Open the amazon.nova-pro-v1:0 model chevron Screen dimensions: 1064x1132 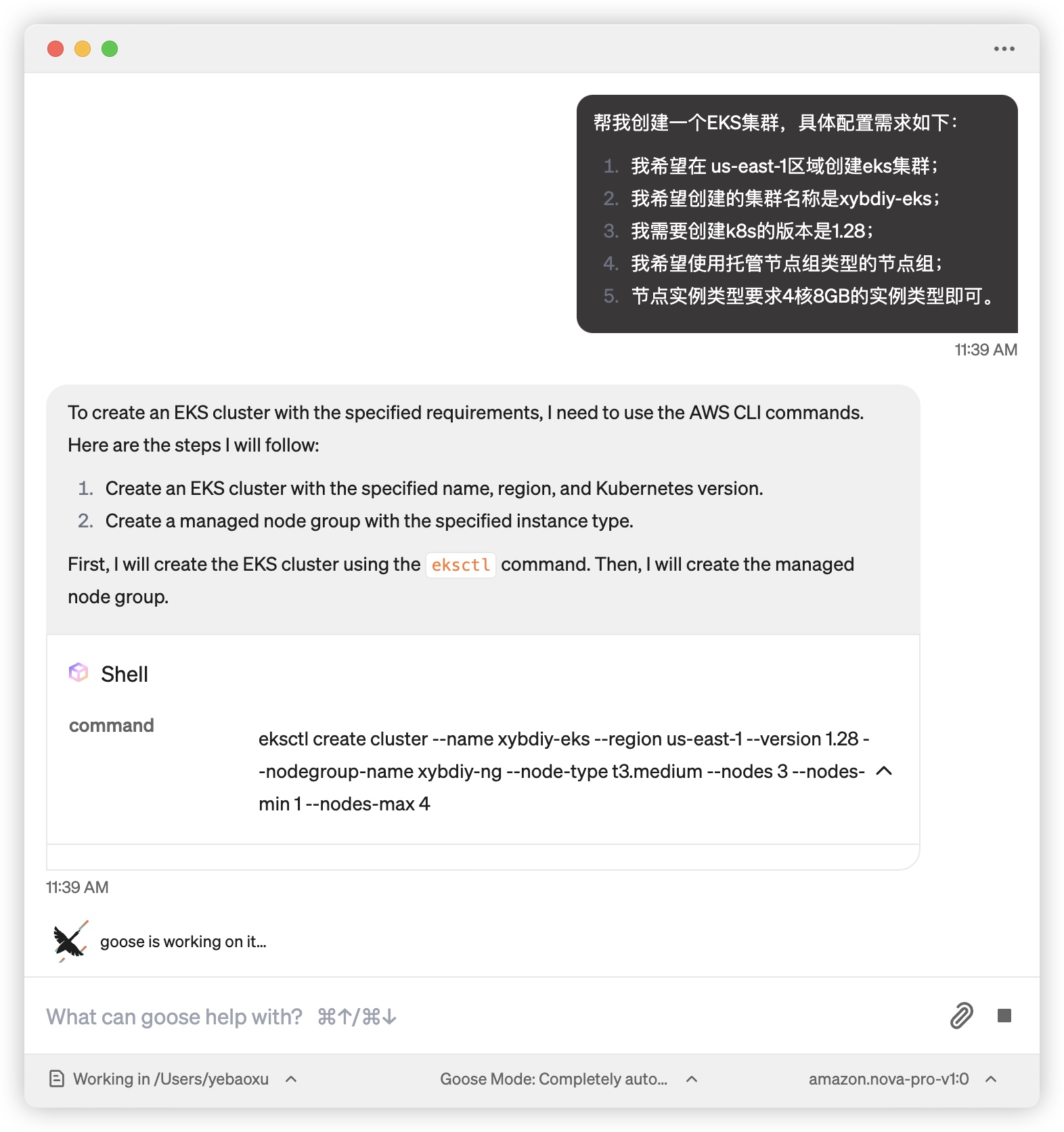coord(991,1079)
